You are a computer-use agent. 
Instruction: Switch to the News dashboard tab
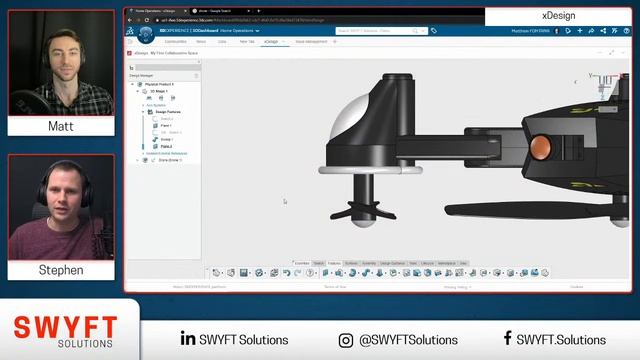click(201, 42)
